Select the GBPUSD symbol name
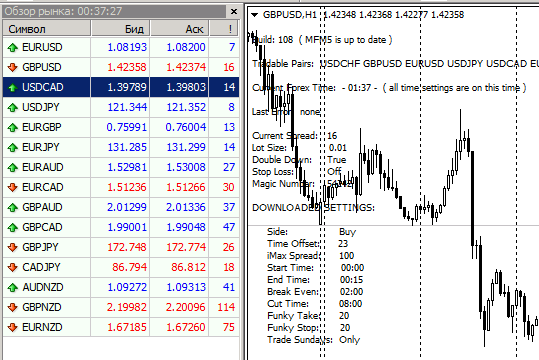Screen dimensions: 539x360 [42, 67]
